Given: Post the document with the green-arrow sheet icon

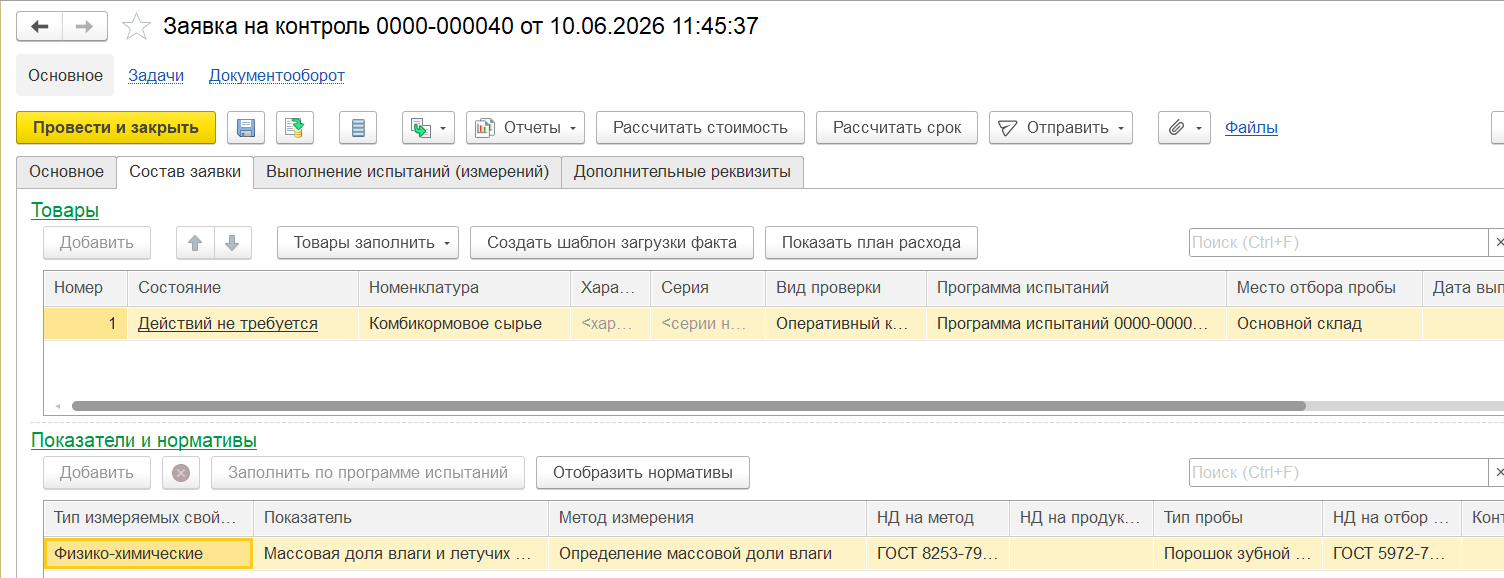Looking at the screenshot, I should click(295, 128).
